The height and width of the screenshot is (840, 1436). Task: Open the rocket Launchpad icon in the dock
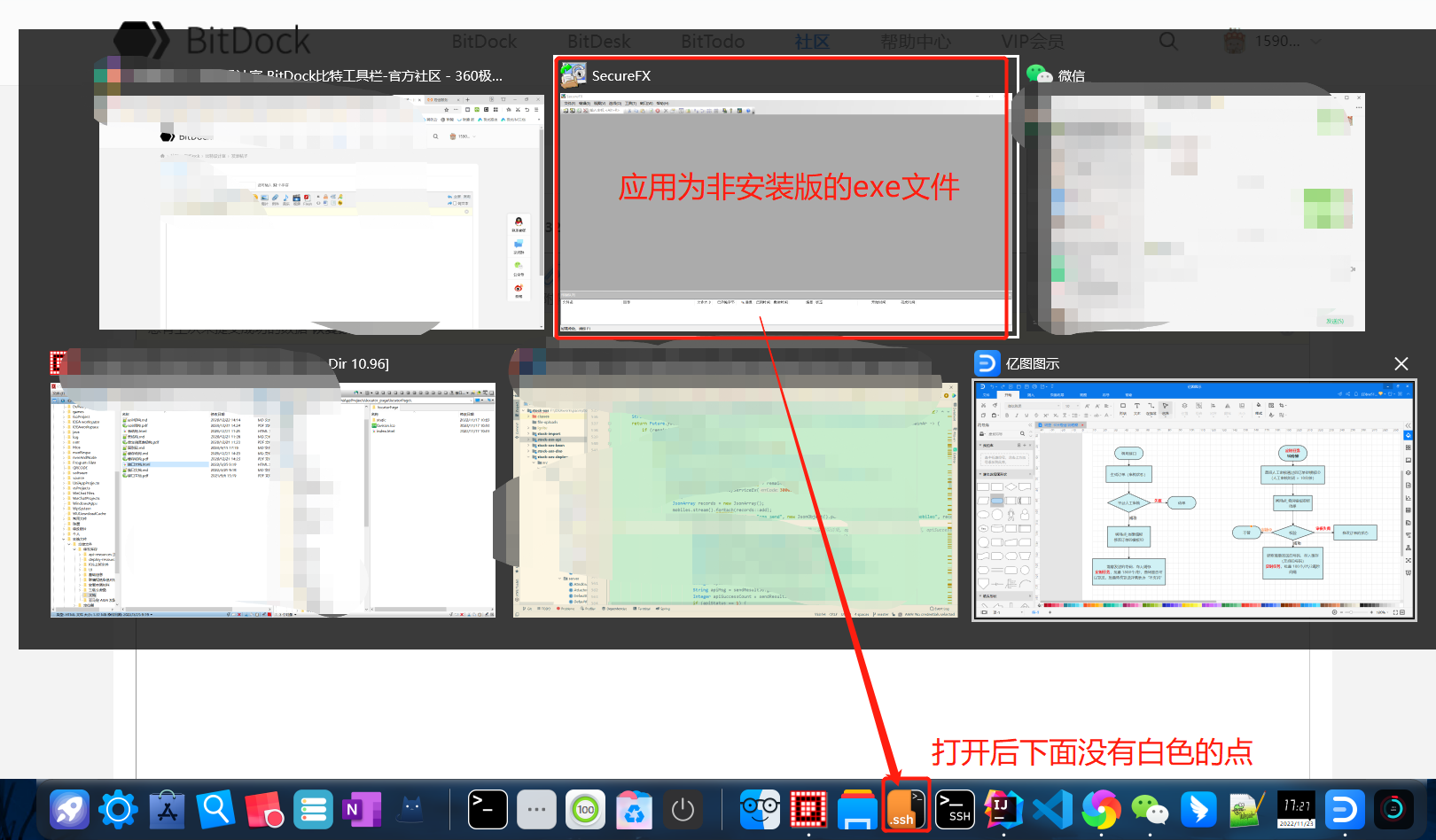70,810
